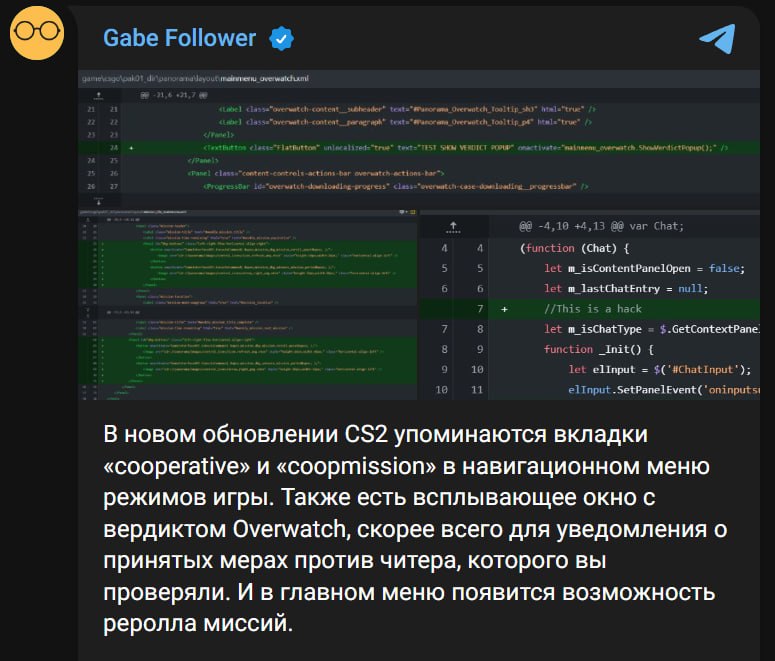Open the overwatch XML diff image

tap(419, 139)
